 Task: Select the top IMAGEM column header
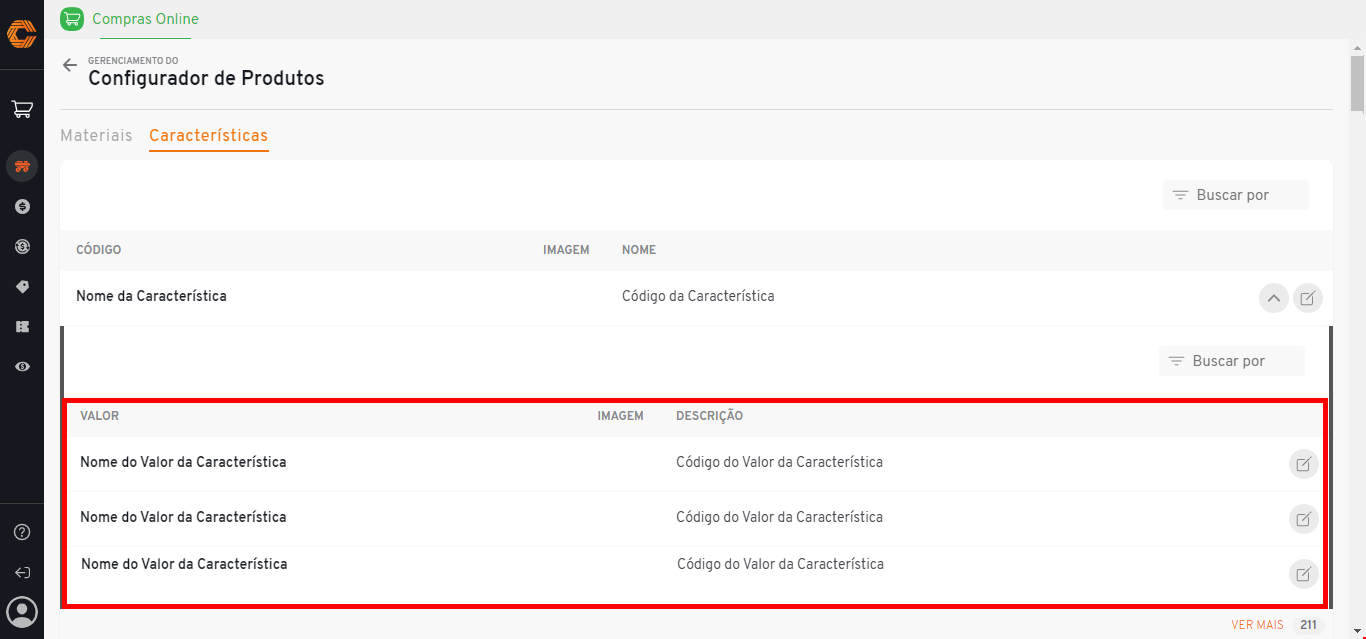pos(566,250)
